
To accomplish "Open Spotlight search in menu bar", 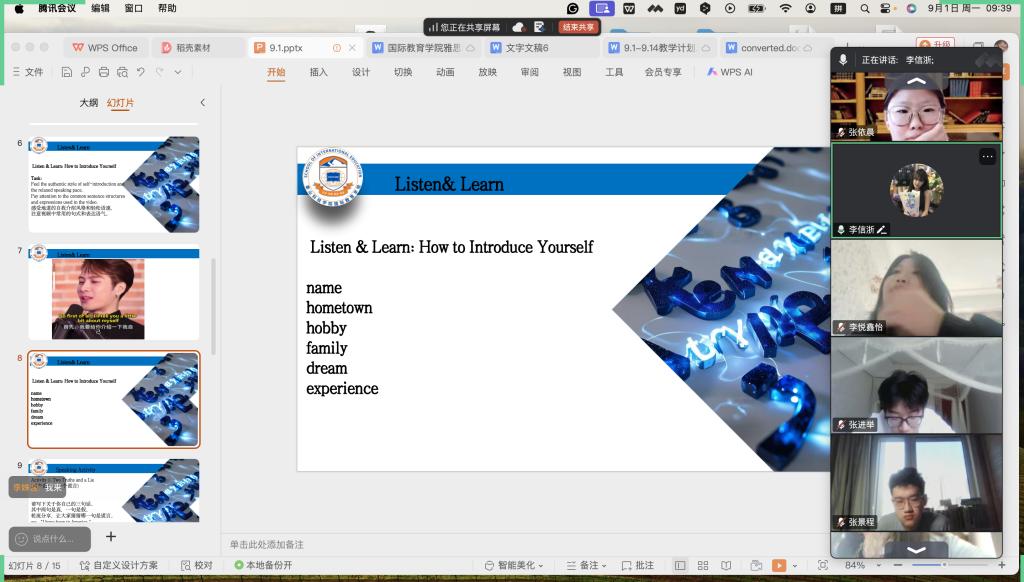I will (865, 8).
